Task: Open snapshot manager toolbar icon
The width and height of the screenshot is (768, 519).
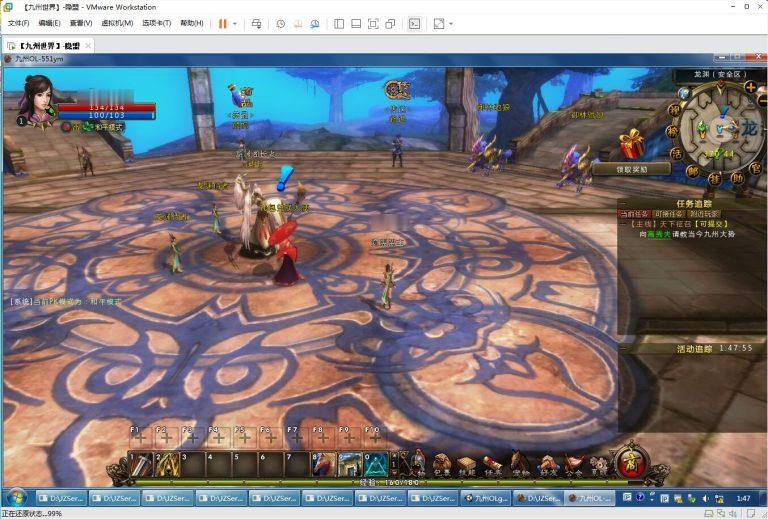Action: (x=314, y=24)
